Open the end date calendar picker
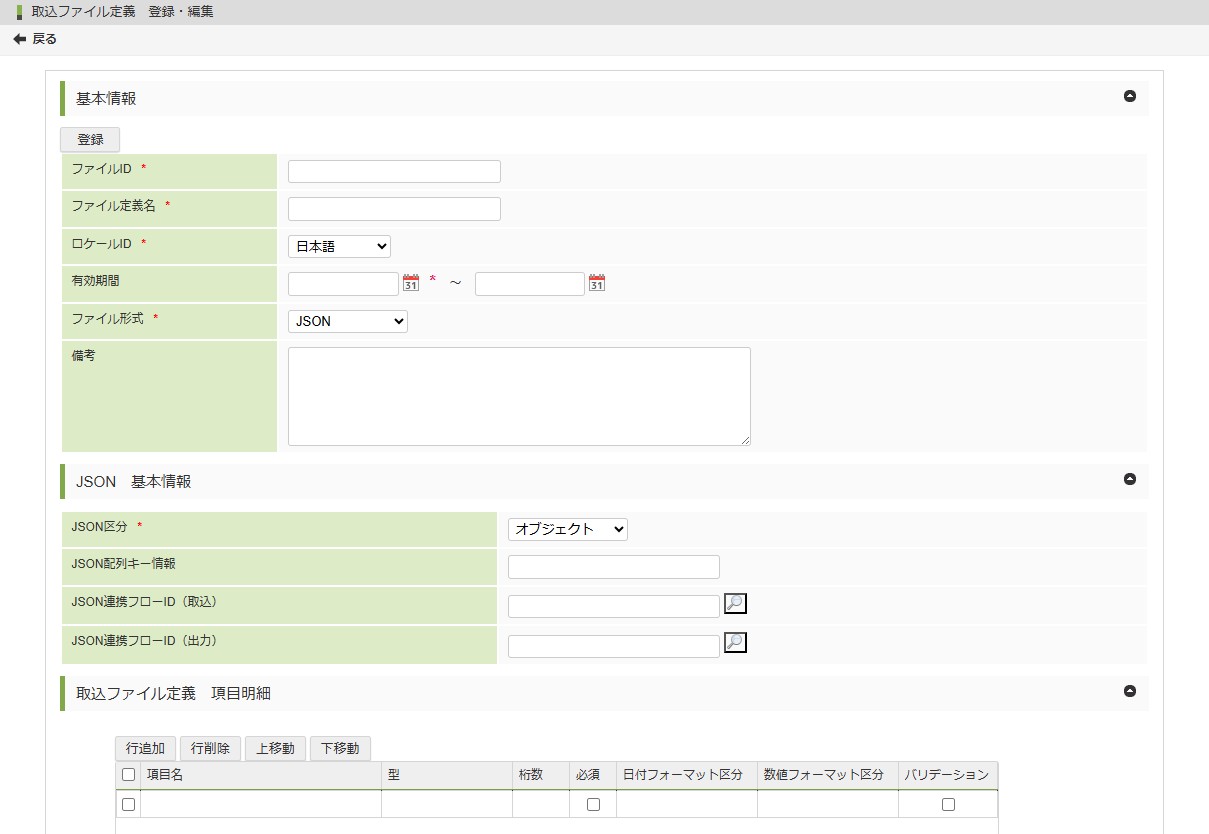Screen dimensions: 1209x834 click(597, 283)
